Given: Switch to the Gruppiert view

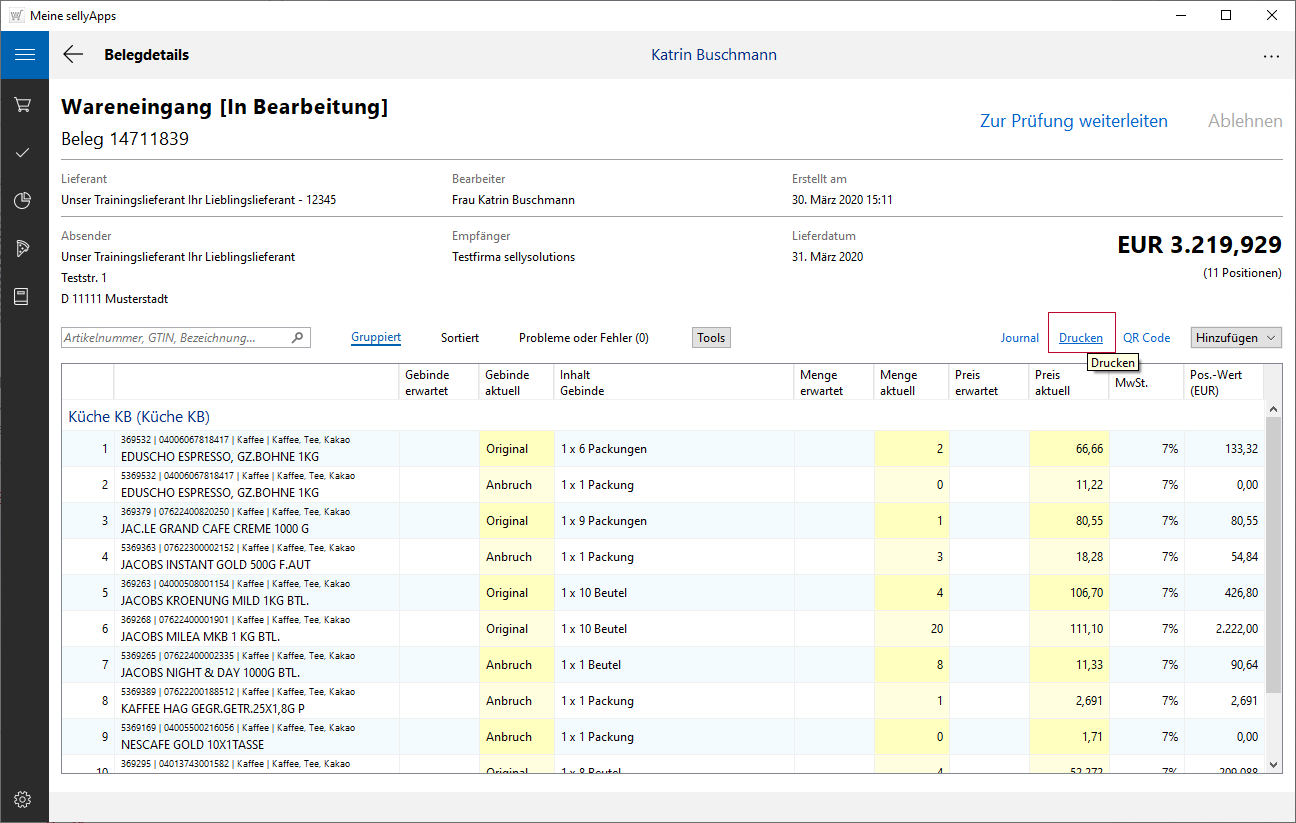Looking at the screenshot, I should [x=376, y=338].
